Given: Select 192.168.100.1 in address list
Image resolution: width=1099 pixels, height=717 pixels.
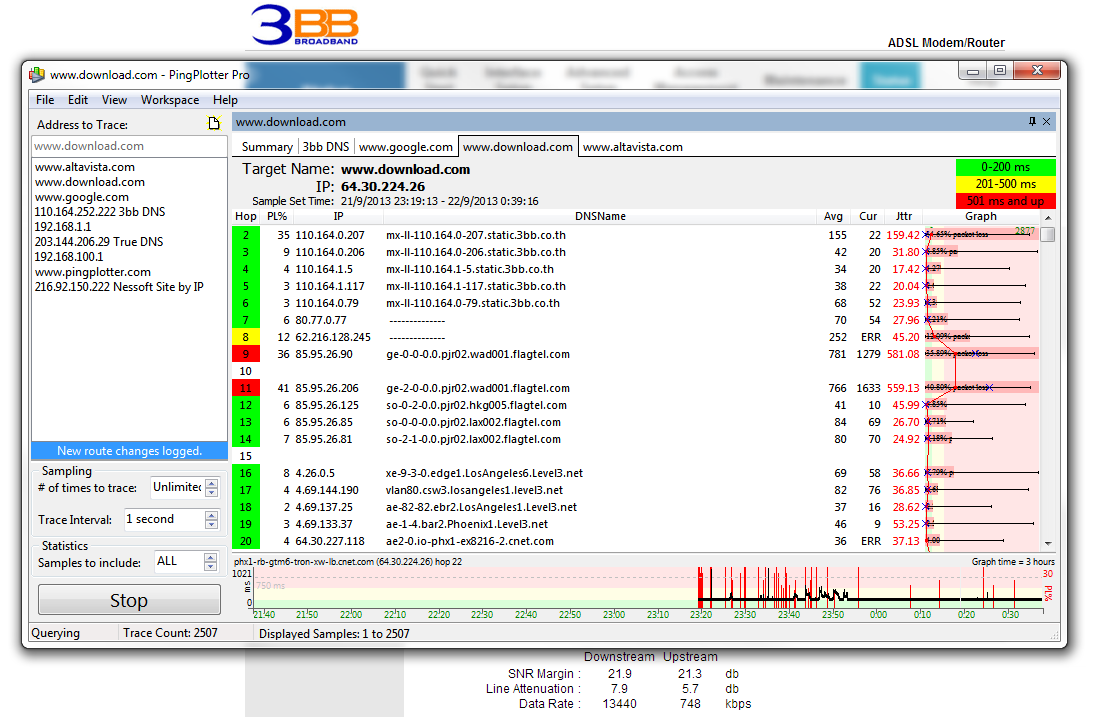Looking at the screenshot, I should pyautogui.click(x=69, y=257).
